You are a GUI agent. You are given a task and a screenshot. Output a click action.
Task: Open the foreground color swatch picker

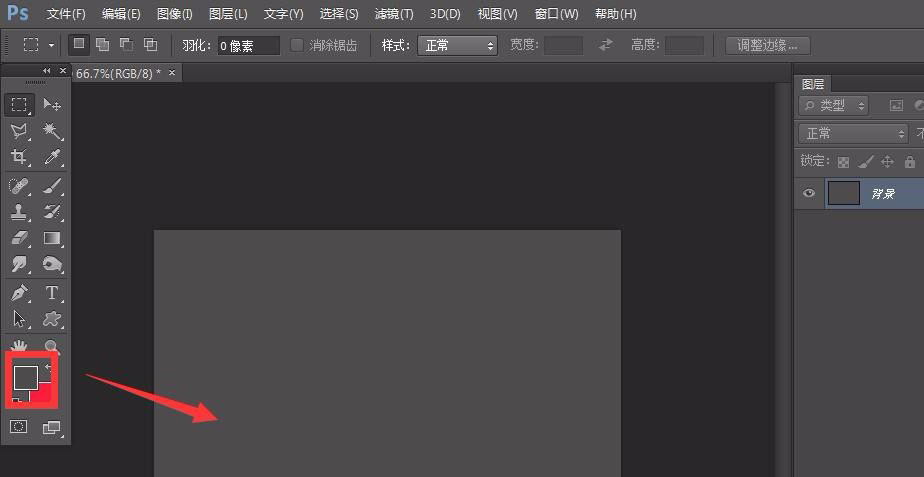(25, 377)
